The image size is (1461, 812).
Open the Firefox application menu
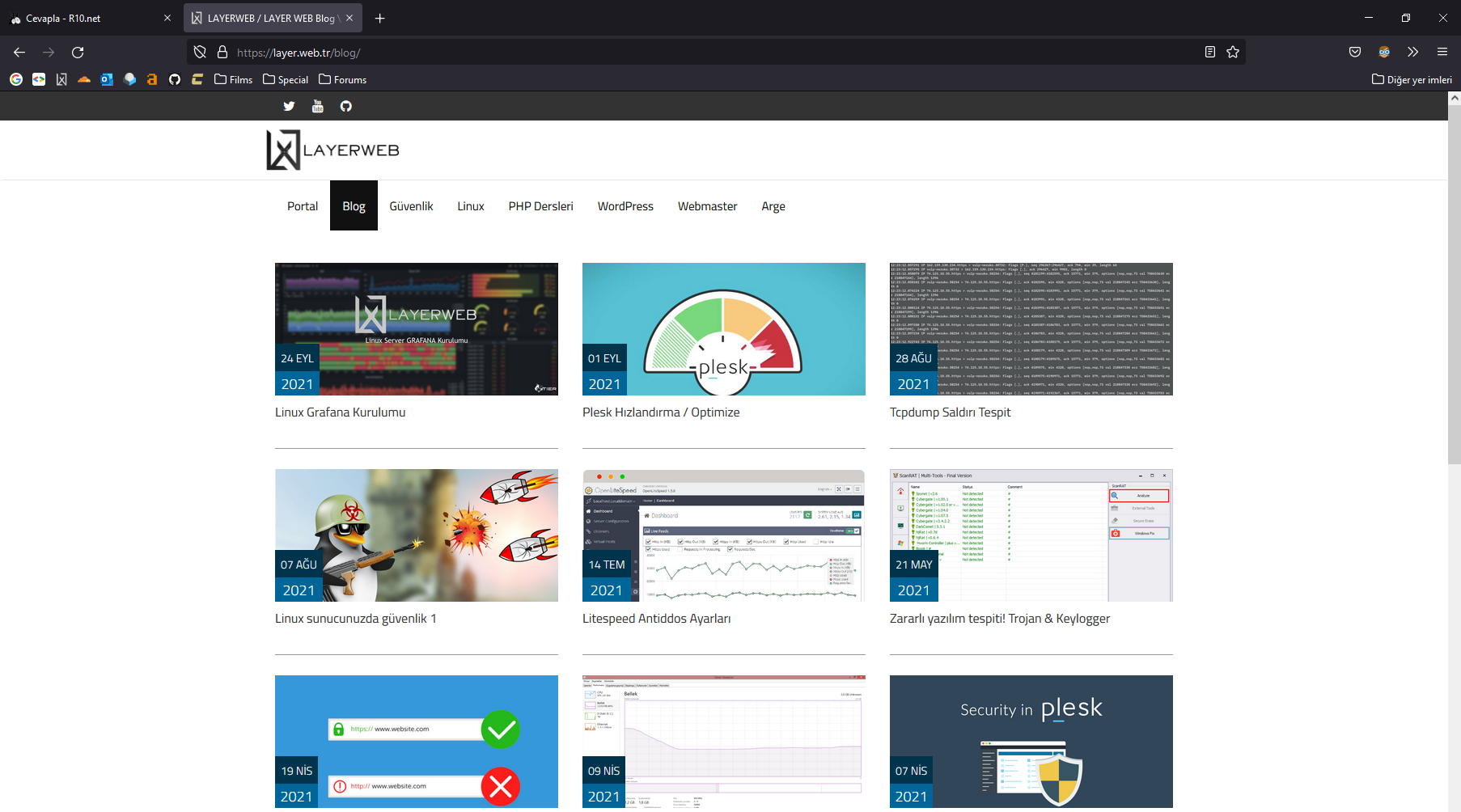pyautogui.click(x=1442, y=53)
